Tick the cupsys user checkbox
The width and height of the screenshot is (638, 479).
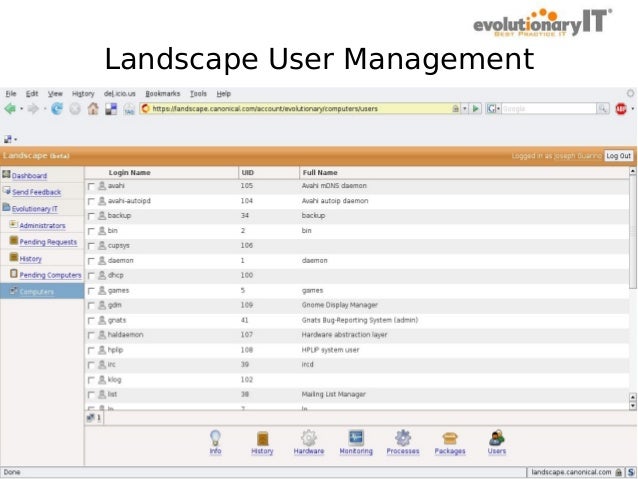pos(91,246)
